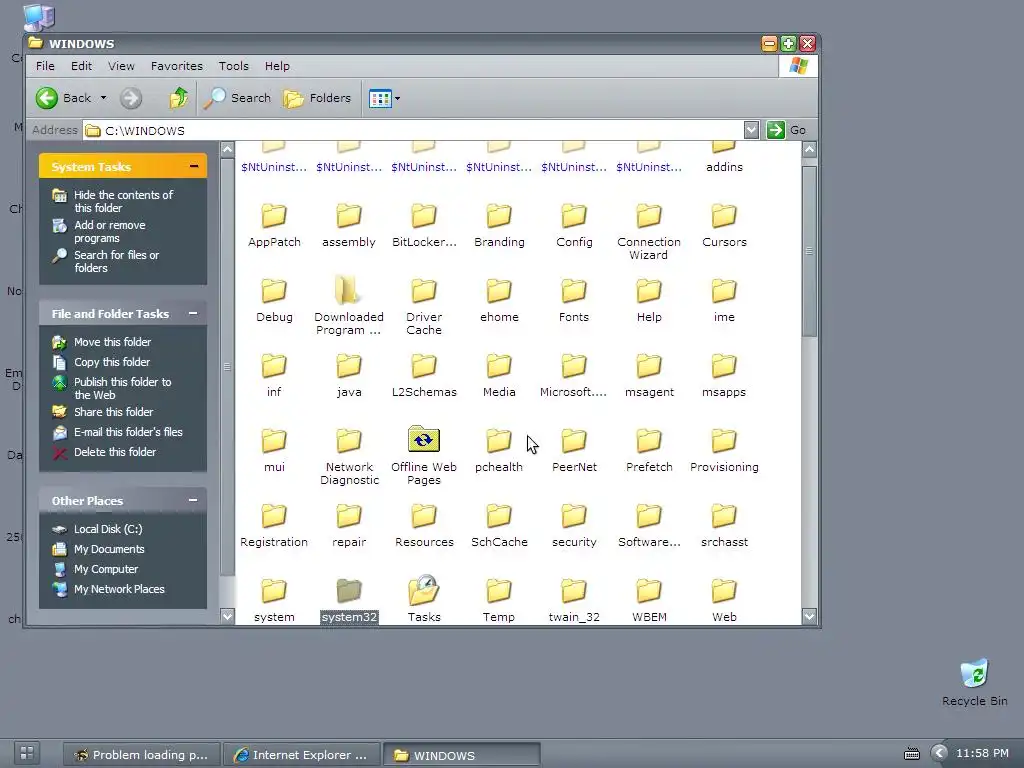This screenshot has width=1024, height=768.
Task: Select the Temp folder icon
Action: coord(498,591)
